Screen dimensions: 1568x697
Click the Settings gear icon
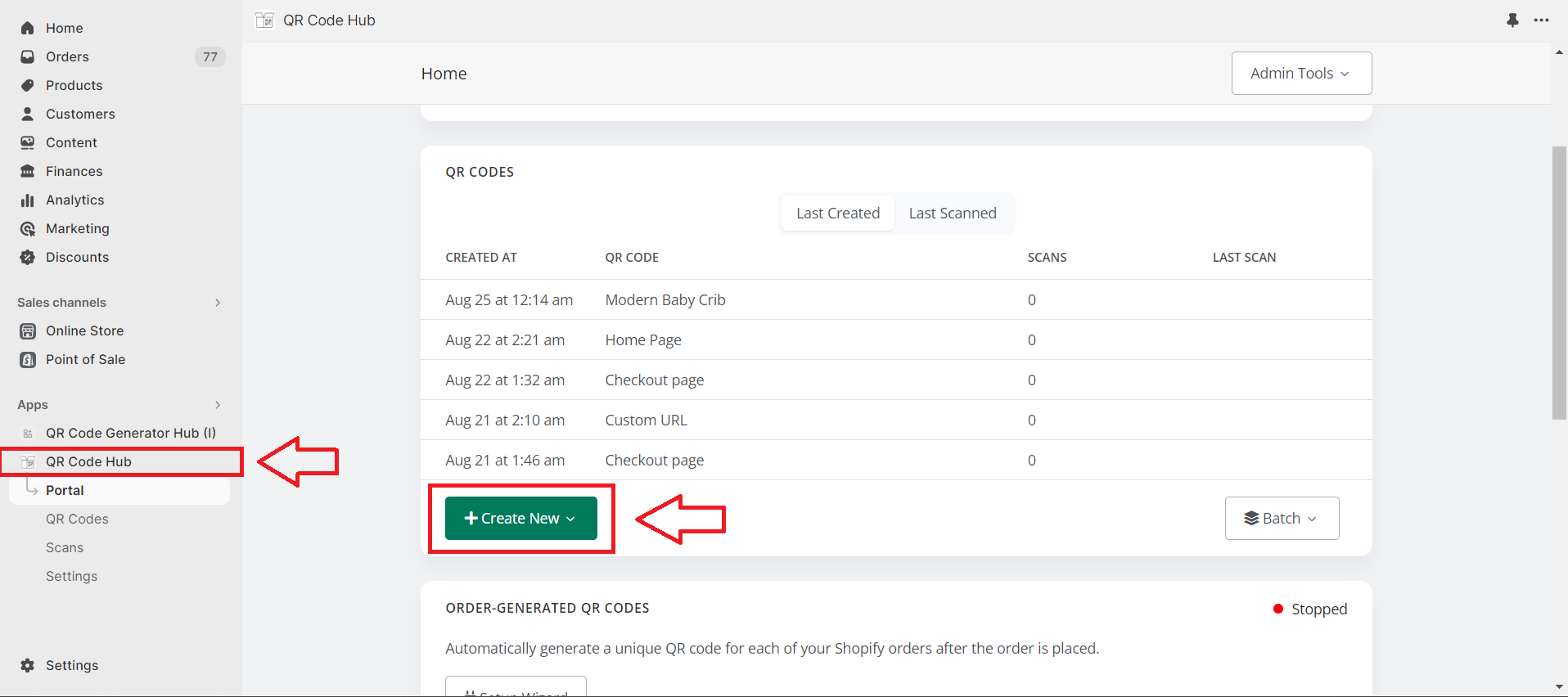(28, 665)
